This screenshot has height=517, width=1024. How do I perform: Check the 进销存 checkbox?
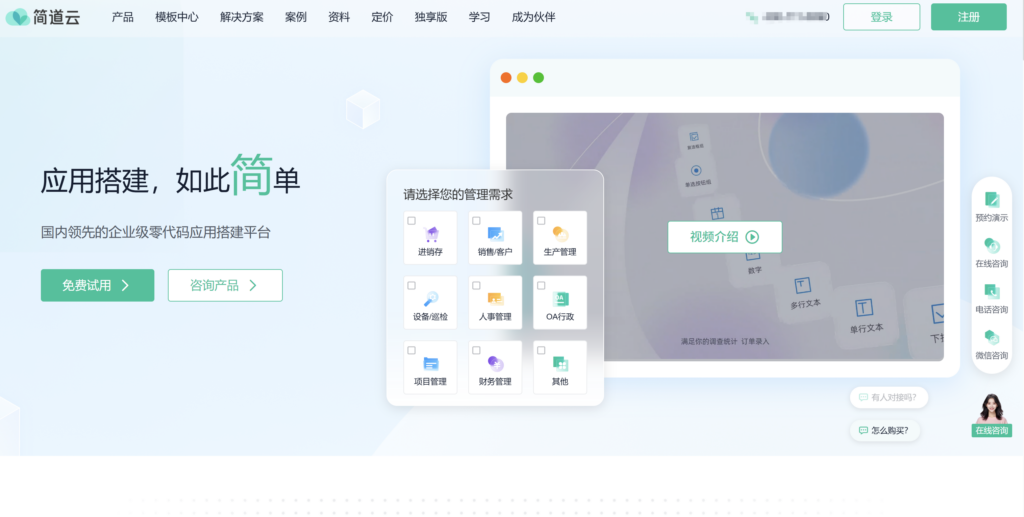click(411, 221)
